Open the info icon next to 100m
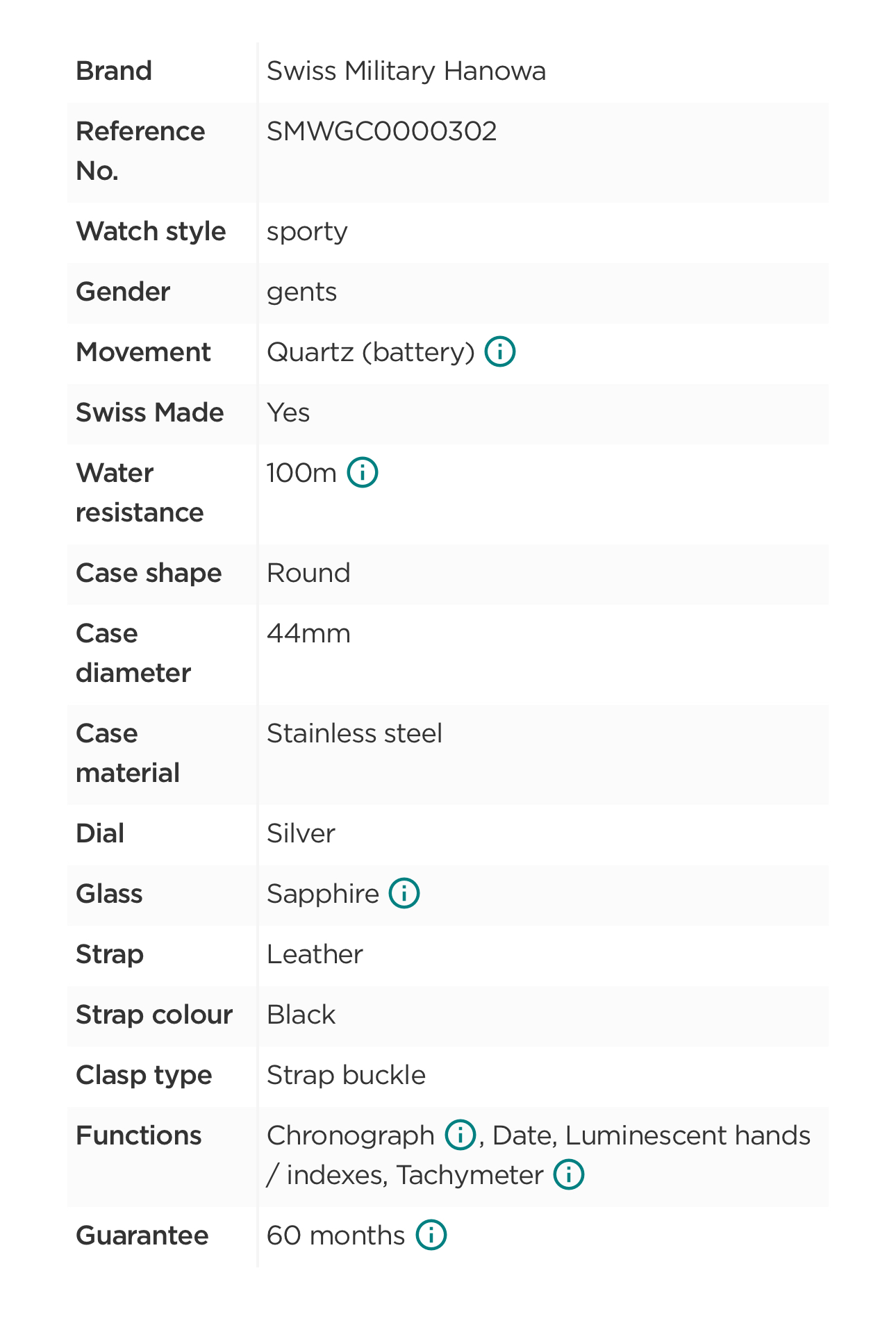Viewport: 896px width, 1332px height. pyautogui.click(x=362, y=472)
